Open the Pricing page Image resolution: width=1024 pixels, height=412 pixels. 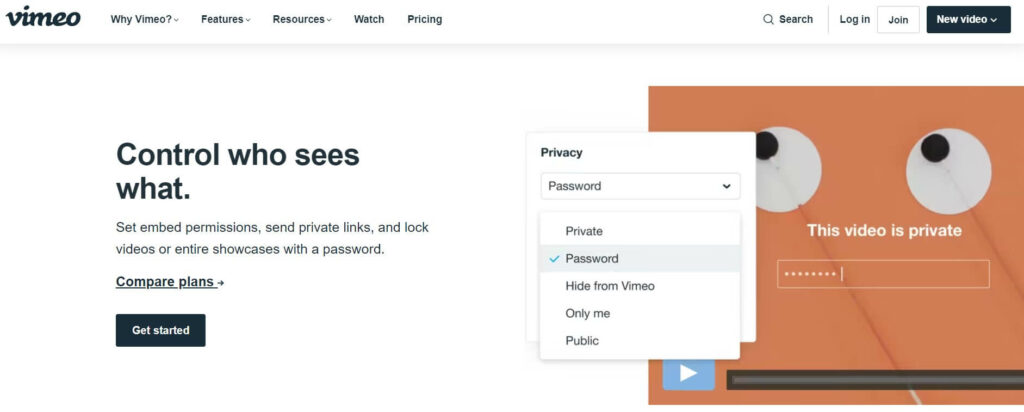click(425, 19)
